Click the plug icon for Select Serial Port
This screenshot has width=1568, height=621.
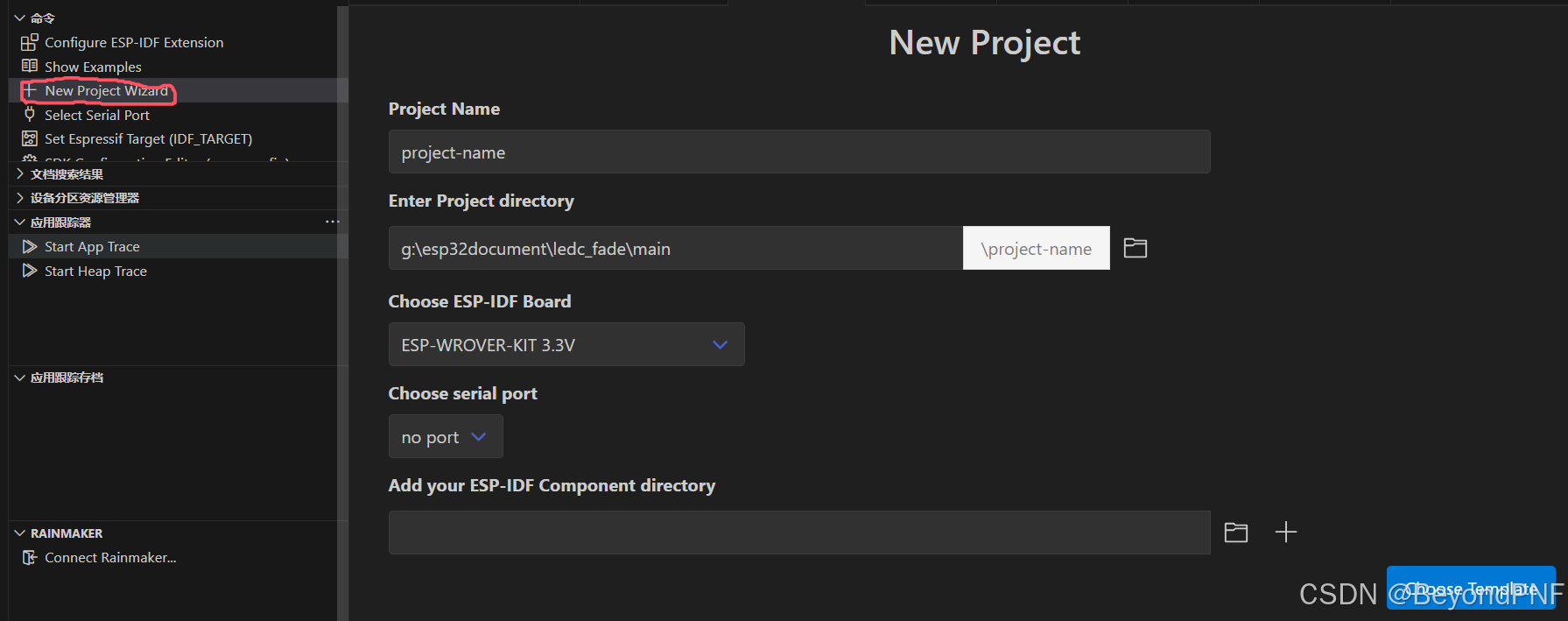[30, 115]
